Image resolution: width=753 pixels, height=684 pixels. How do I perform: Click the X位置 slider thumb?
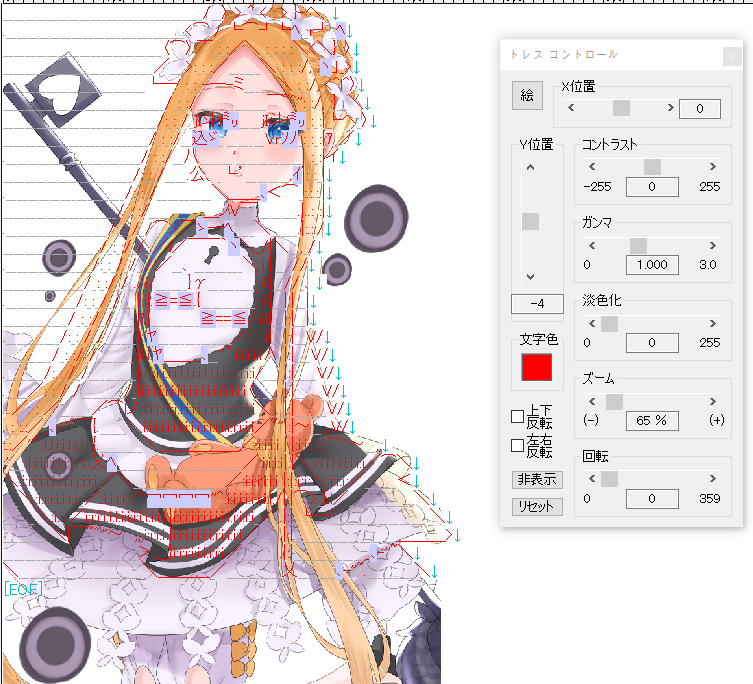coord(621,108)
